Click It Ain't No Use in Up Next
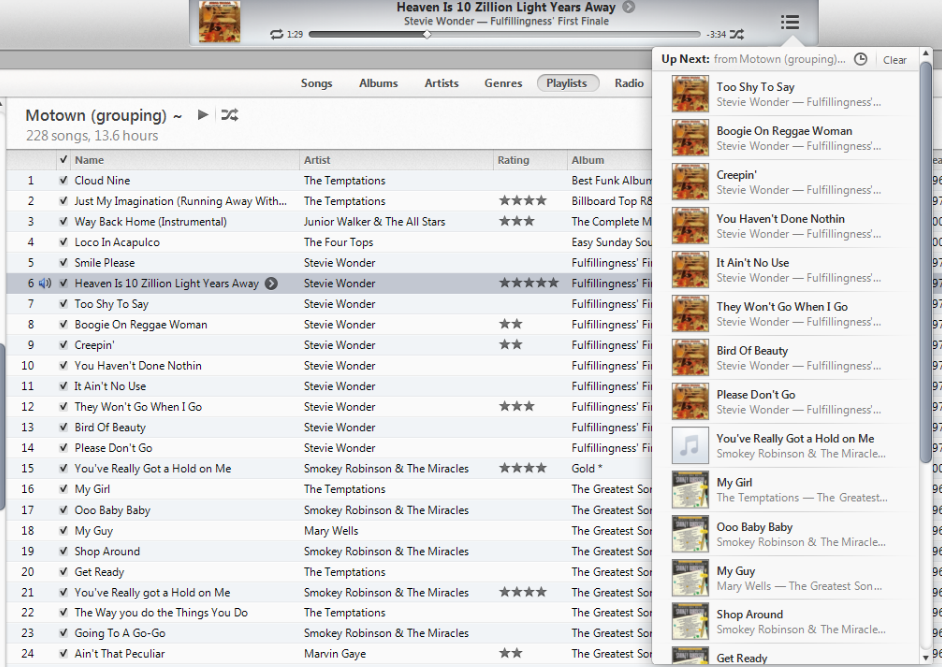 [786, 270]
